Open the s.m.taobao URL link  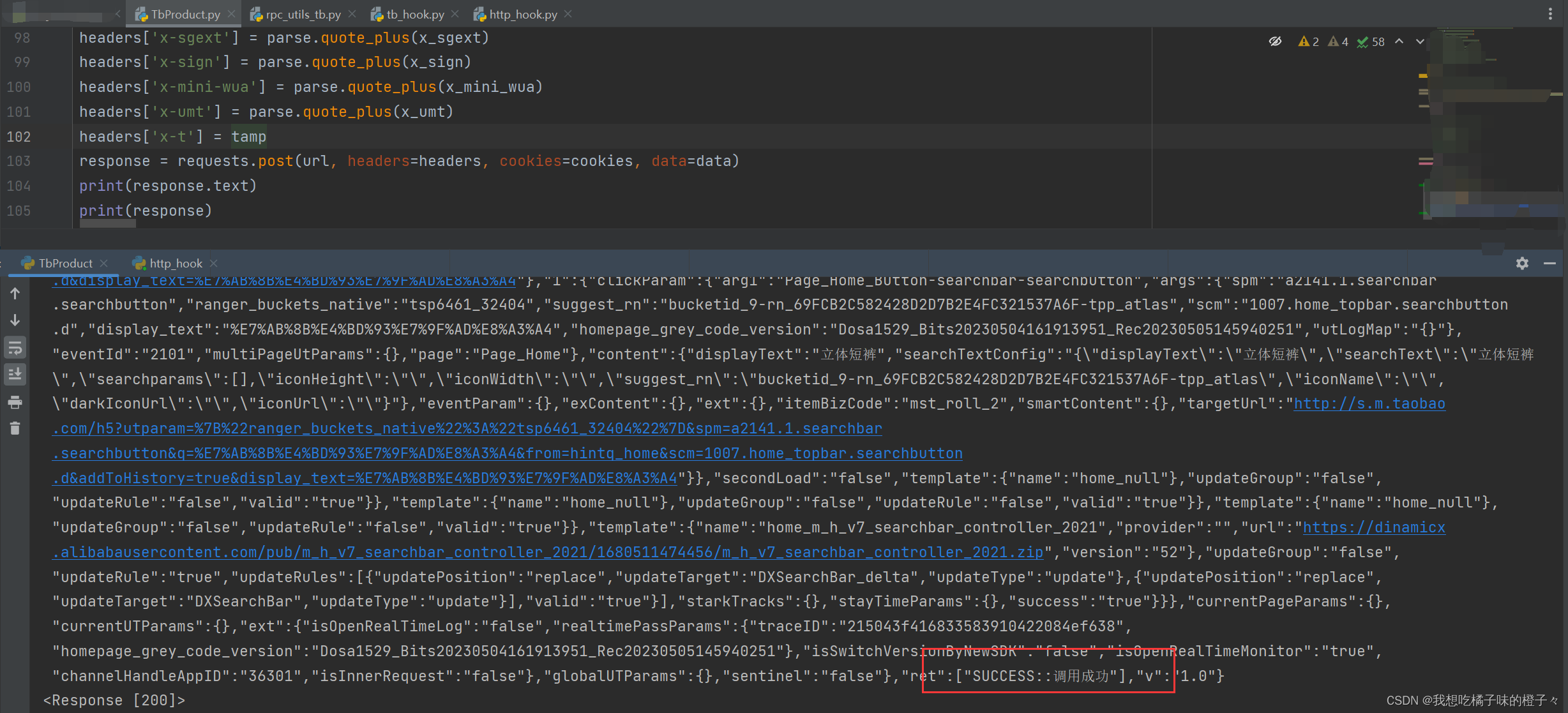click(1369, 403)
